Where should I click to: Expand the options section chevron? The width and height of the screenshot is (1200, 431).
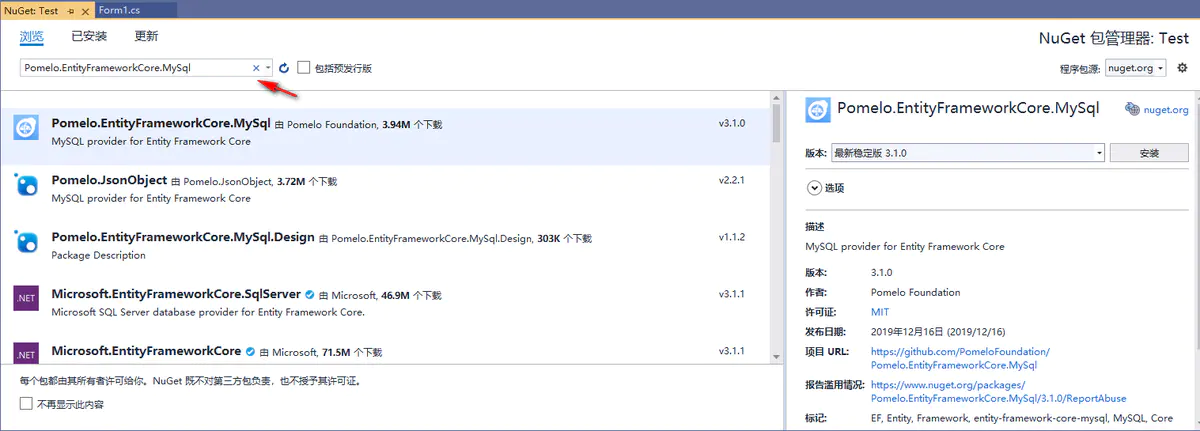pyautogui.click(x=813, y=187)
